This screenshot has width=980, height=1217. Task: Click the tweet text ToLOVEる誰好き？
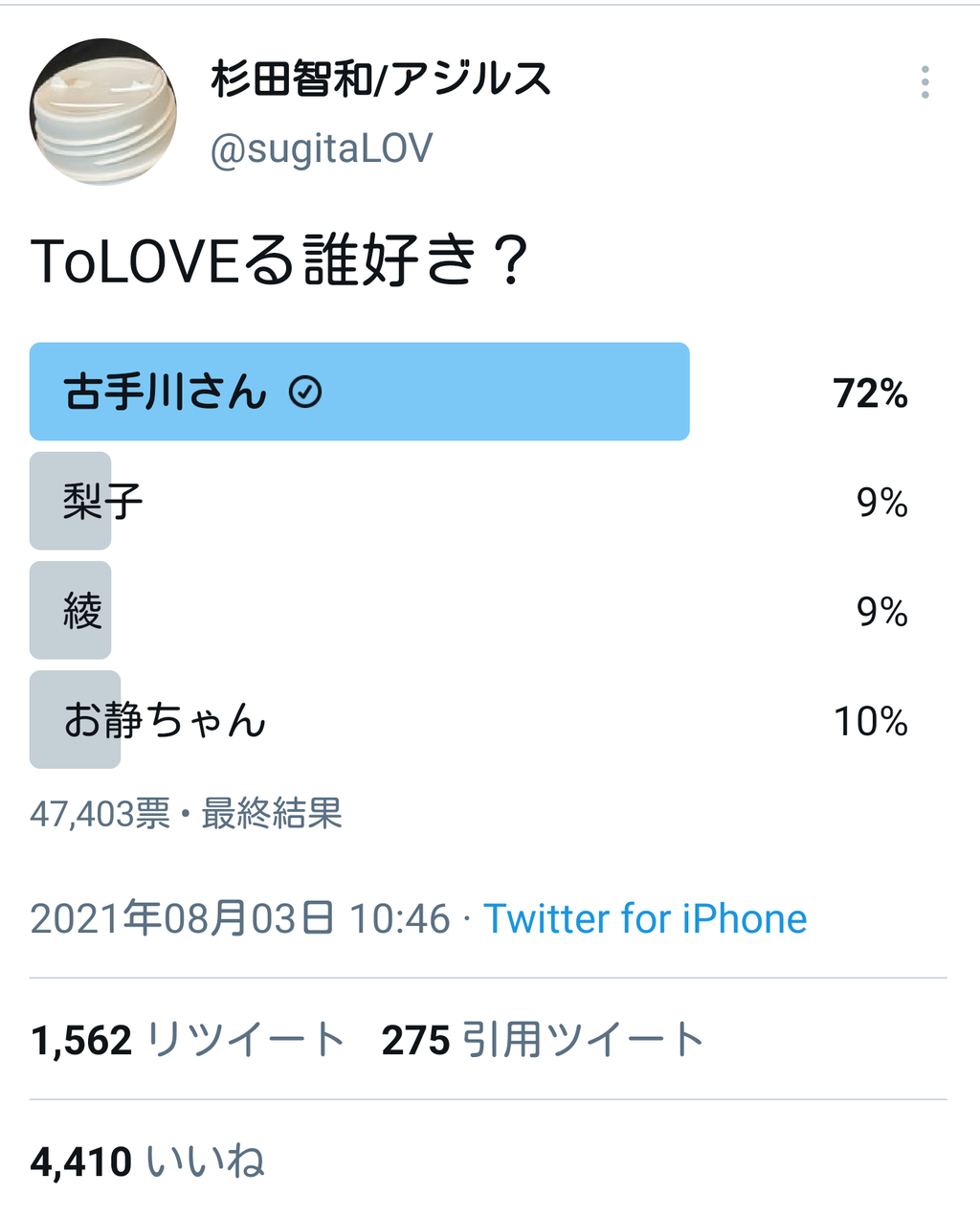(279, 261)
